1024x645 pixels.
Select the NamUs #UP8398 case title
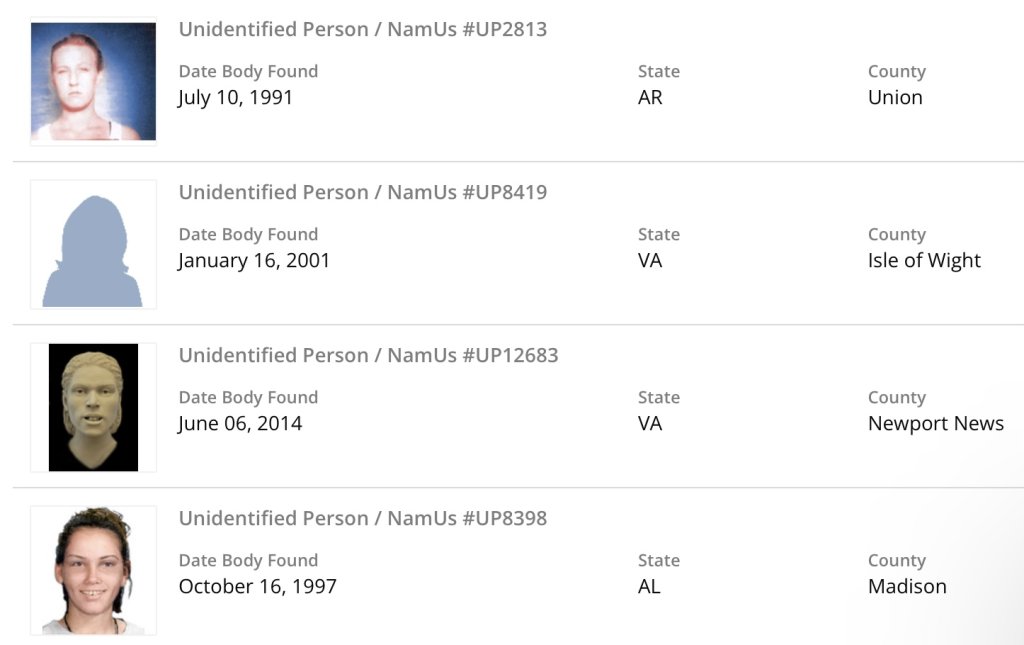click(362, 518)
